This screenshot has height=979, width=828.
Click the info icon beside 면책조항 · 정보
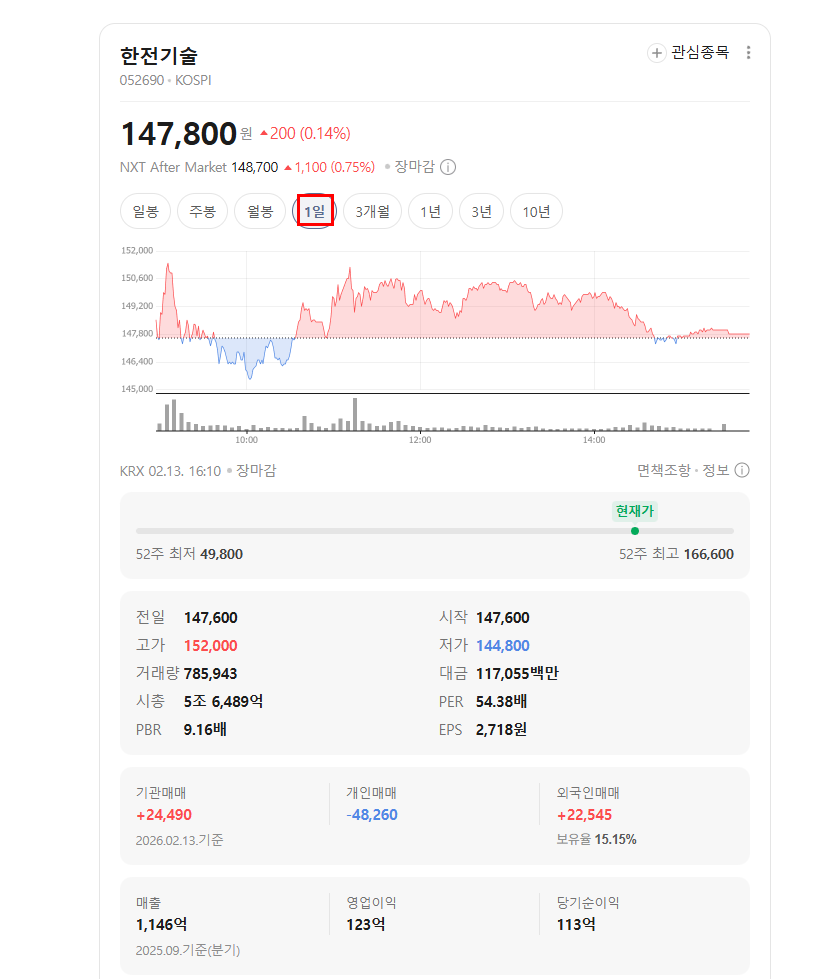pos(742,470)
